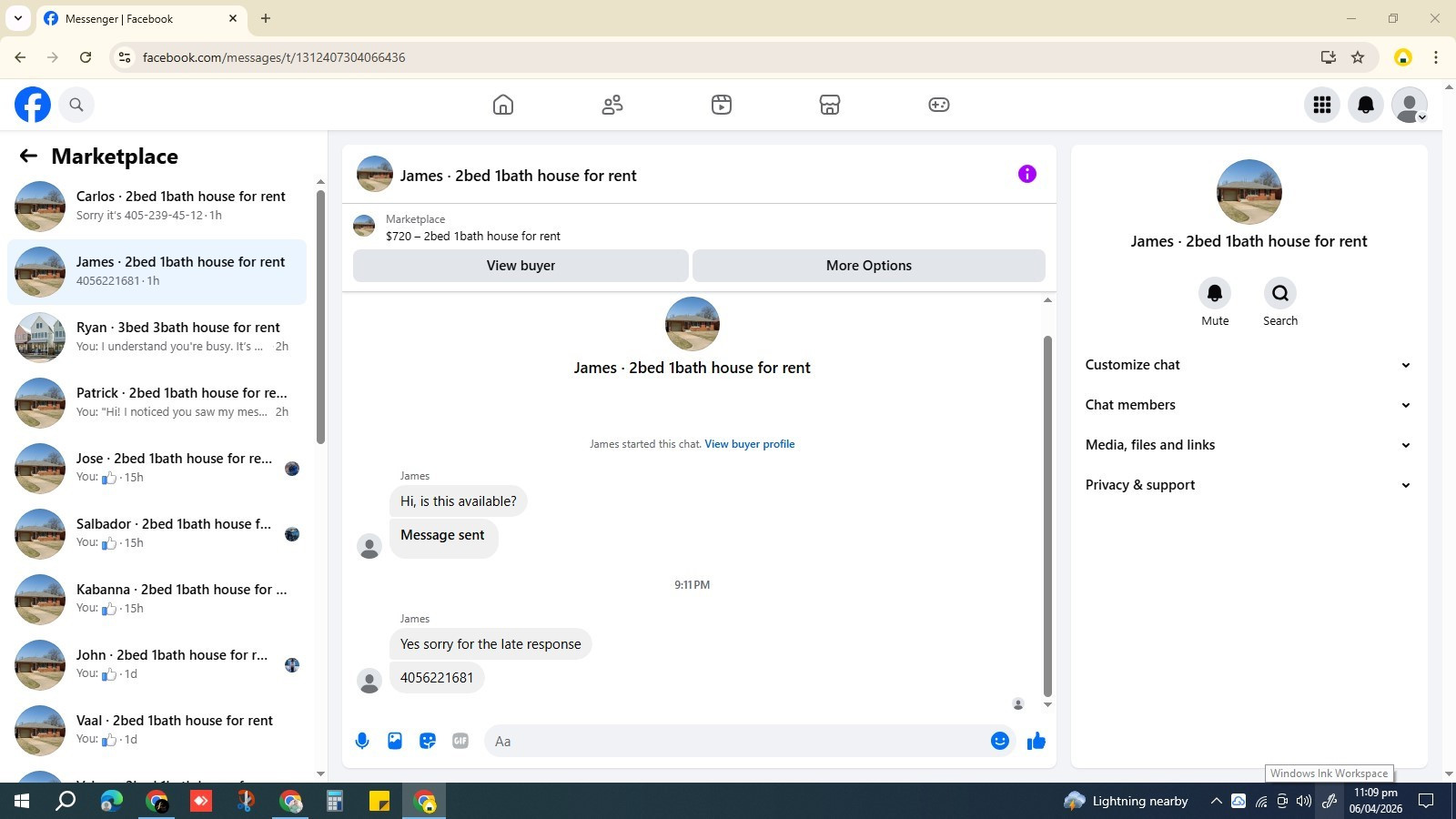Open the Windows Start menu
This screenshot has width=1456, height=819.
point(22,801)
